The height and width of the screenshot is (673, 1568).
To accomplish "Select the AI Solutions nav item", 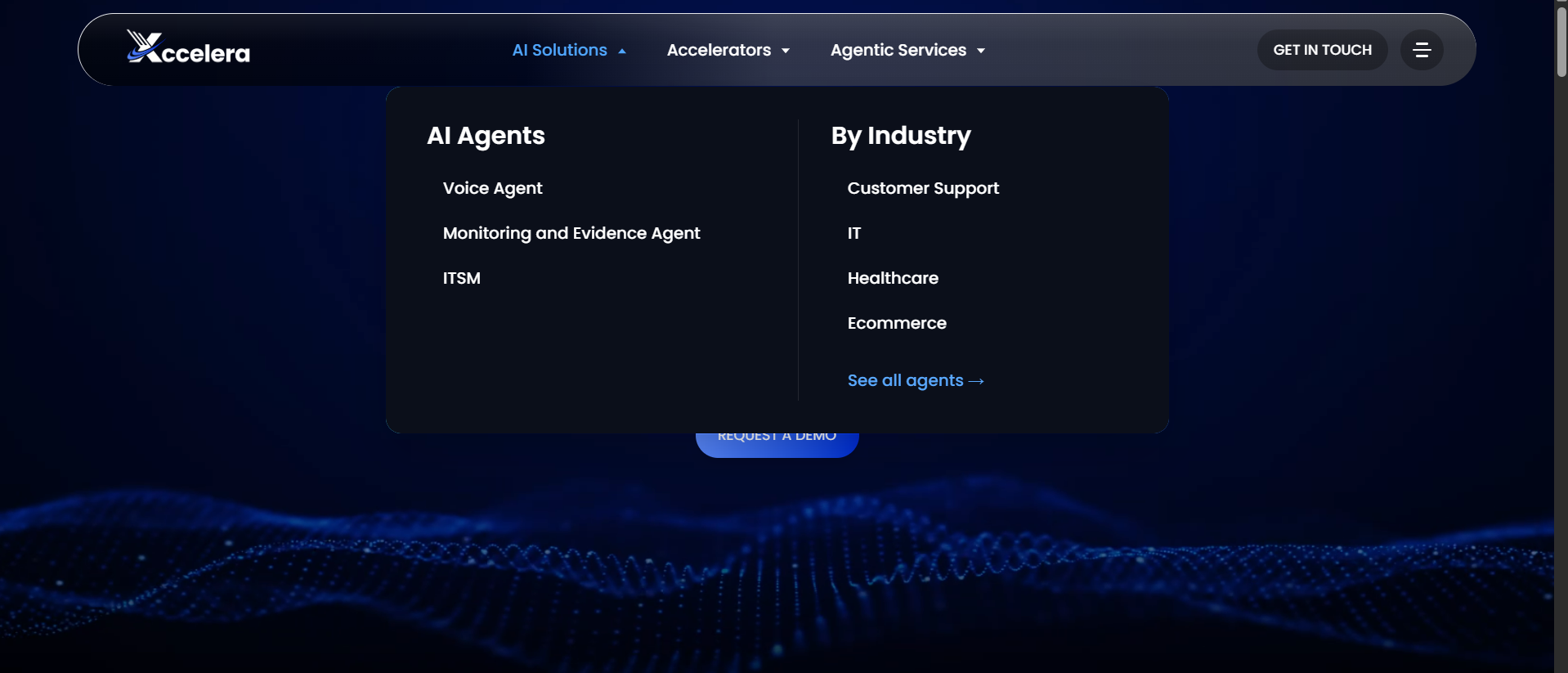I will click(x=560, y=50).
